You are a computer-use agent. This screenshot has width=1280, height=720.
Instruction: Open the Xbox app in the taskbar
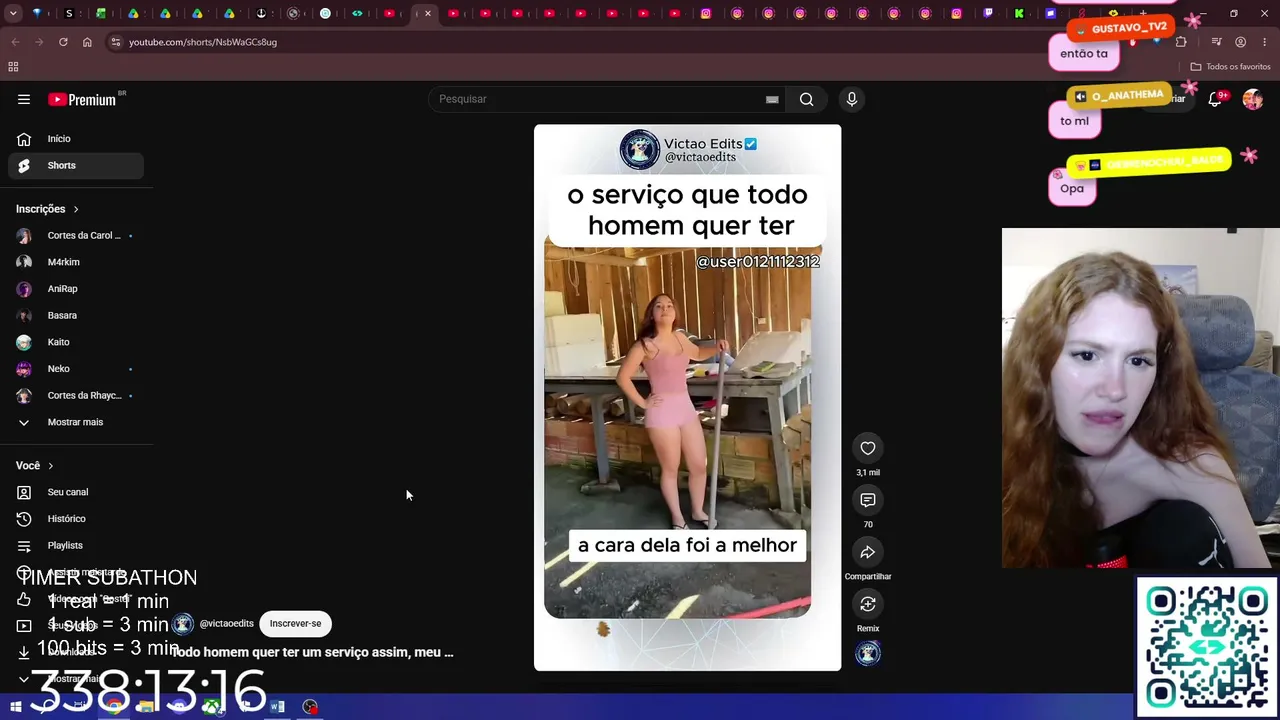click(212, 707)
